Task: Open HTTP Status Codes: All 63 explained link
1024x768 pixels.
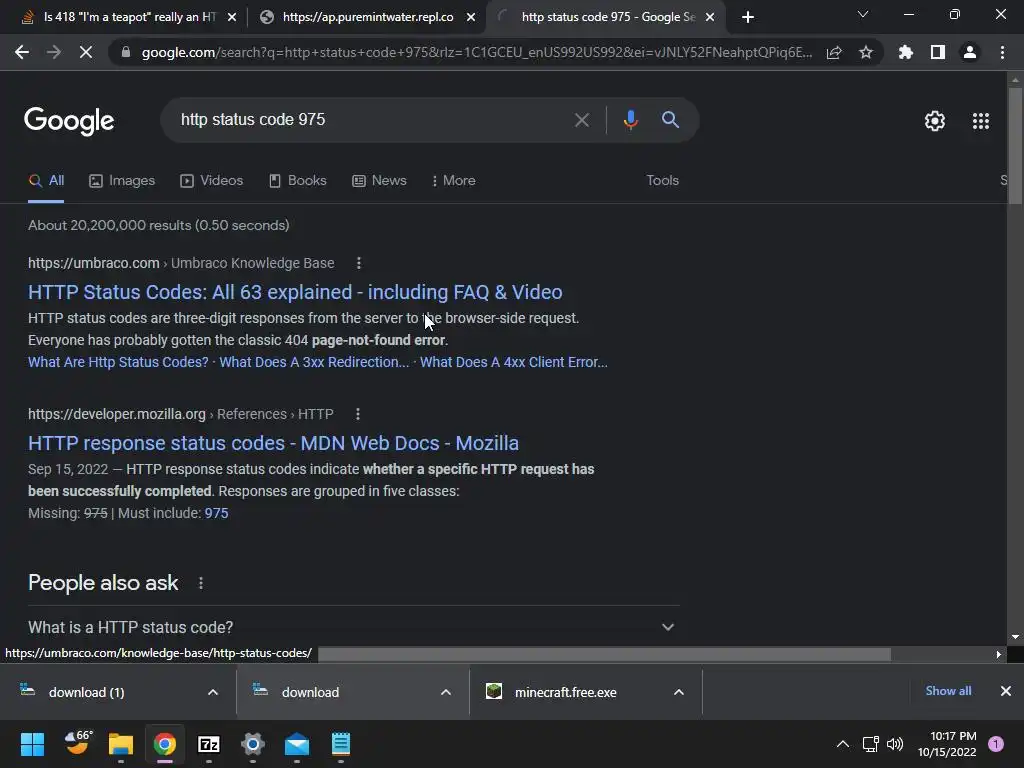Action: coord(295,292)
